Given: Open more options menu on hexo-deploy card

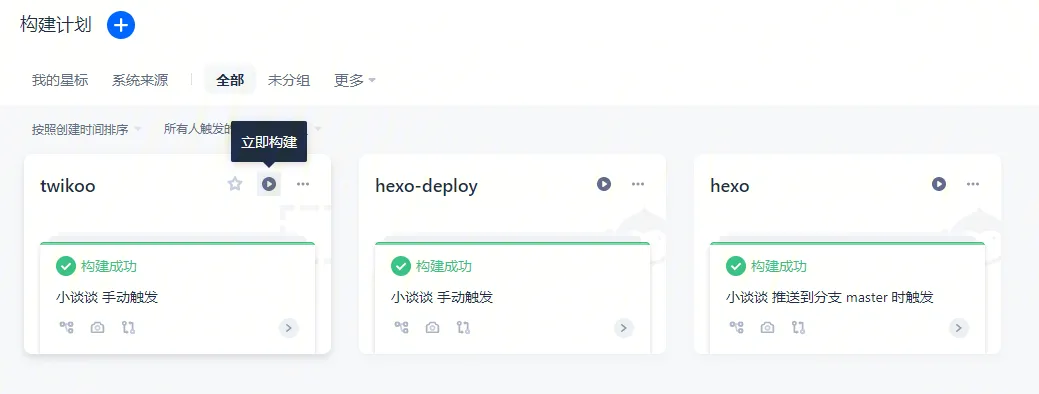Looking at the screenshot, I should click(x=637, y=184).
